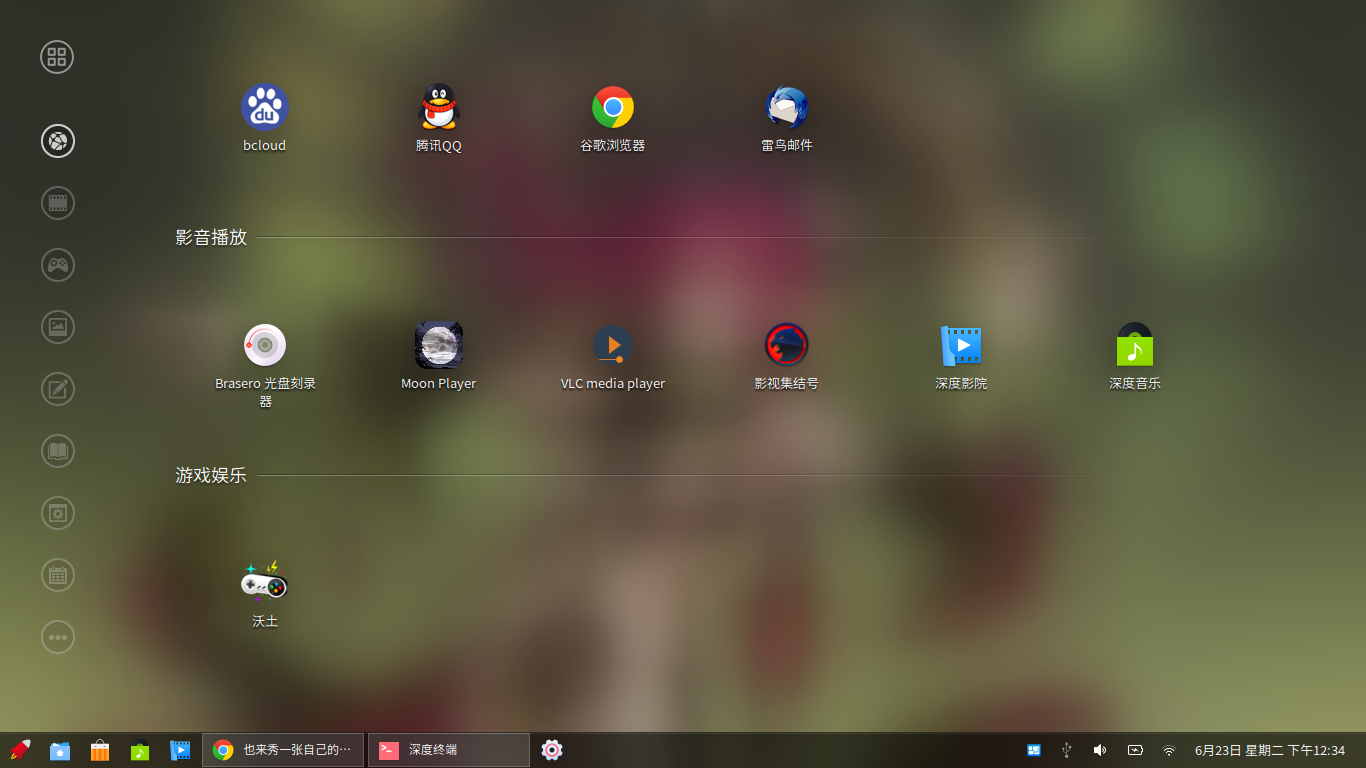Image resolution: width=1366 pixels, height=768 pixels.
Task: Jump to the video film-strip category
Action: pyautogui.click(x=58, y=203)
